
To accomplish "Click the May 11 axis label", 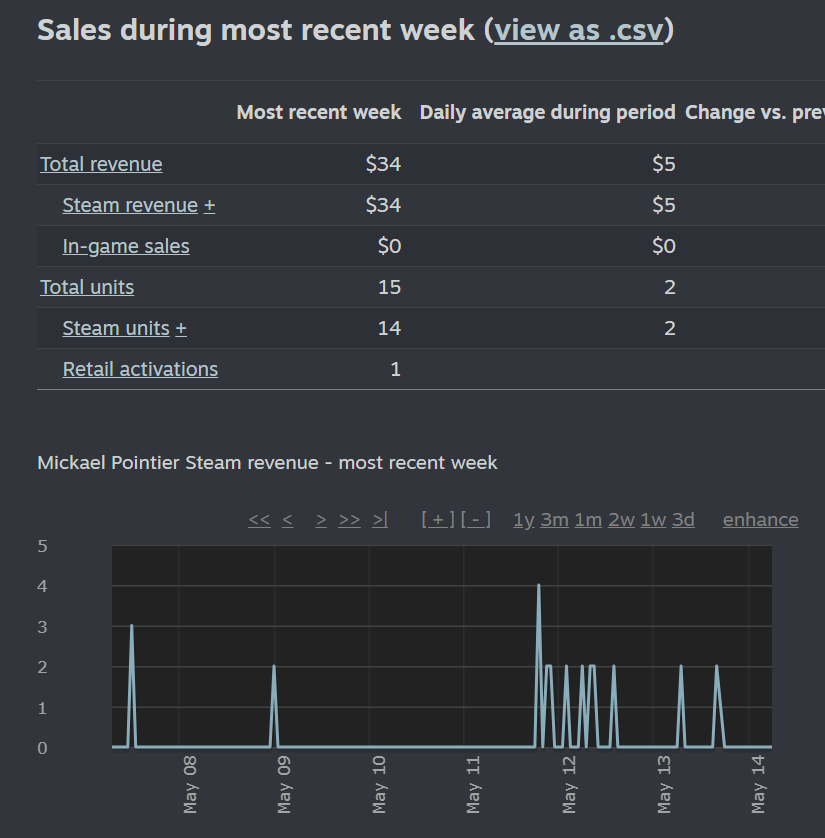I will (473, 785).
